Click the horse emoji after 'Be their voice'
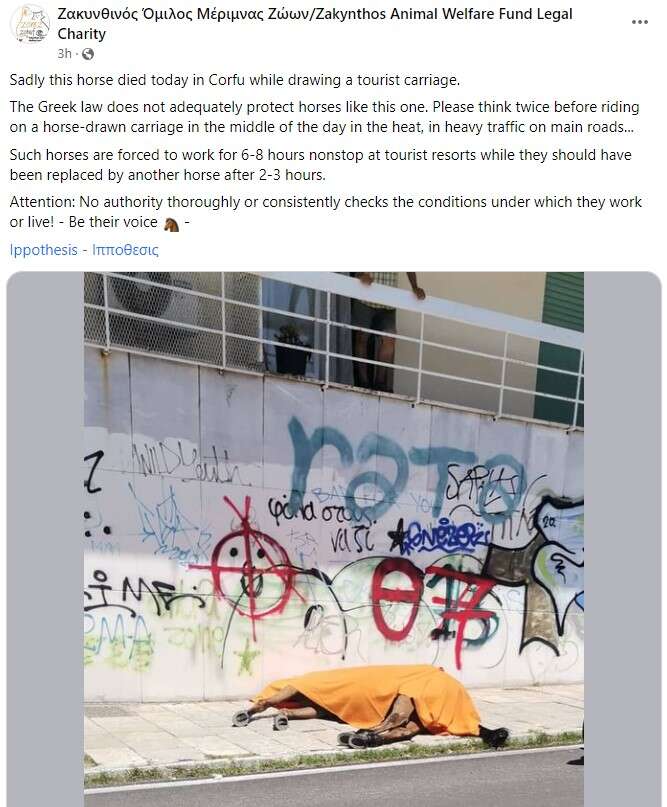667x807 pixels. [x=171, y=224]
